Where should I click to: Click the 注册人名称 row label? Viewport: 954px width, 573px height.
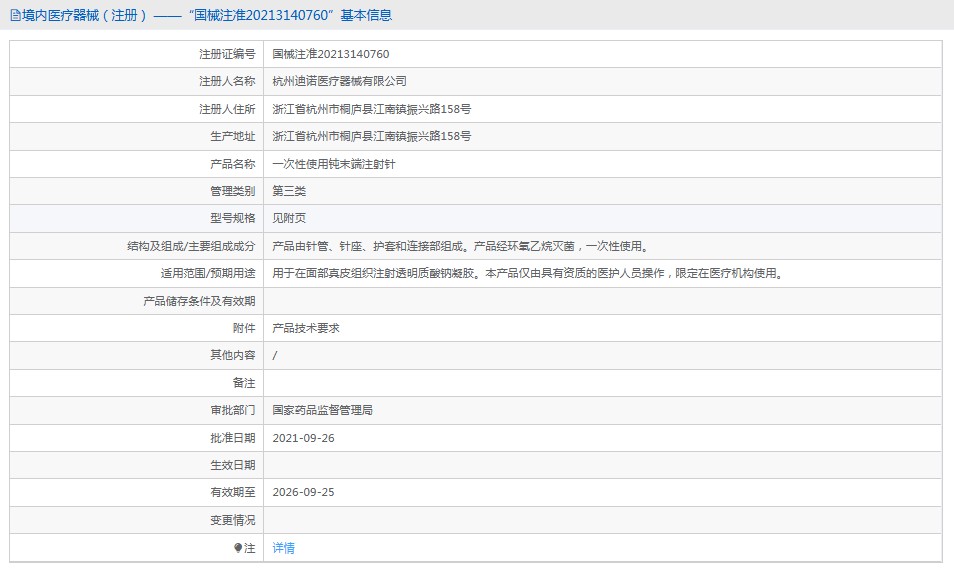[x=228, y=82]
